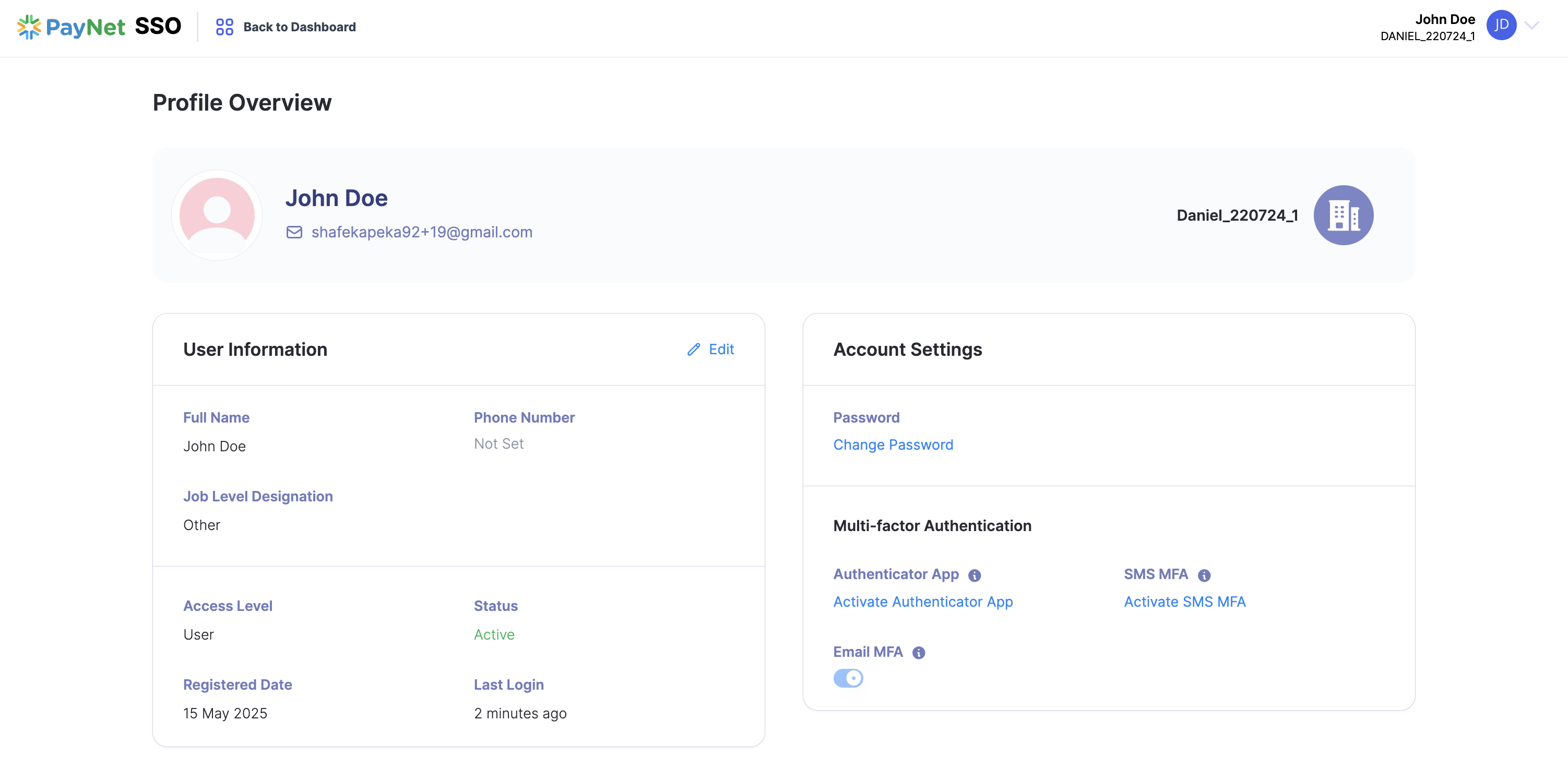Click the PayNet SSO logo
The width and height of the screenshot is (1568, 769).
coord(99,27)
